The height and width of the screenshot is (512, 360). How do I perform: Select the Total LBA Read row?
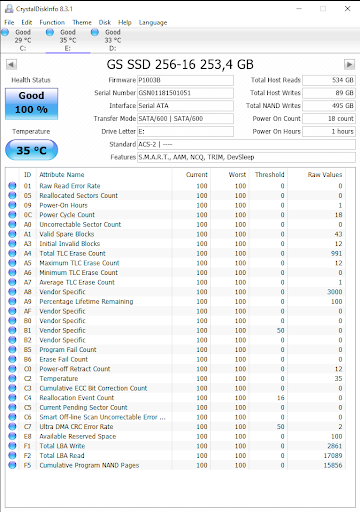[x=176, y=456]
